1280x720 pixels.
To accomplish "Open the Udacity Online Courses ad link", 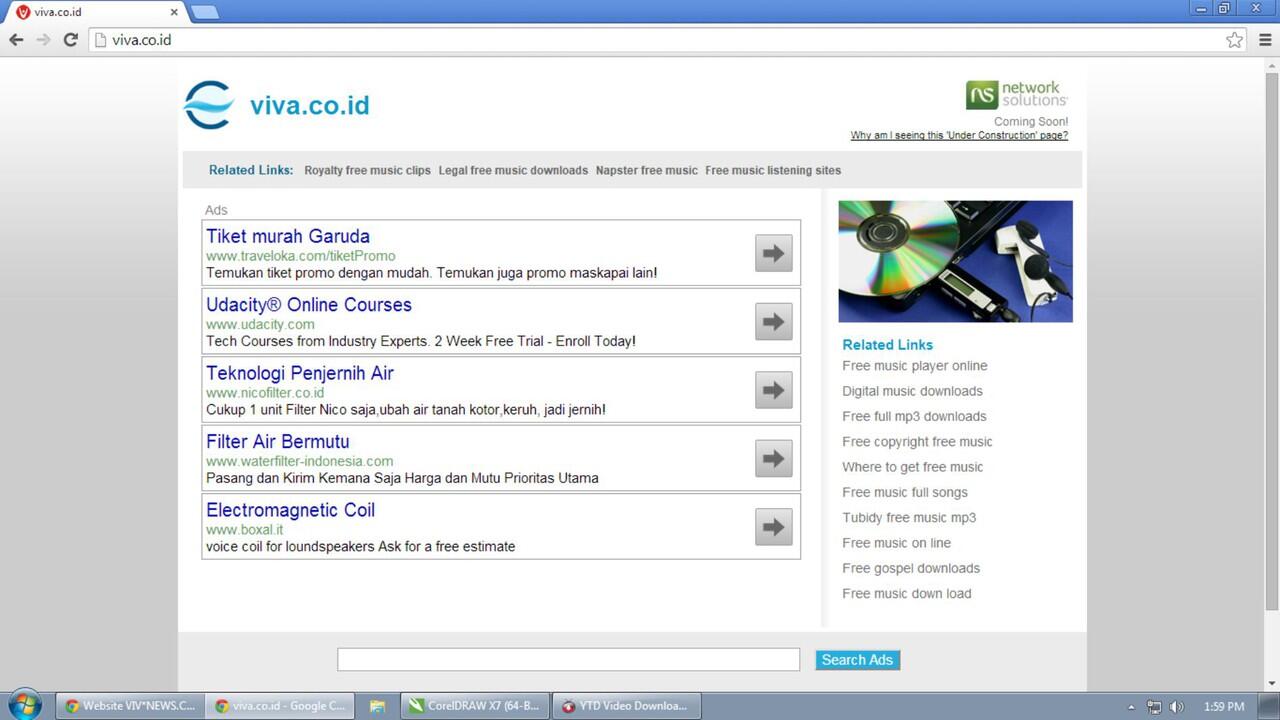I will (x=309, y=305).
